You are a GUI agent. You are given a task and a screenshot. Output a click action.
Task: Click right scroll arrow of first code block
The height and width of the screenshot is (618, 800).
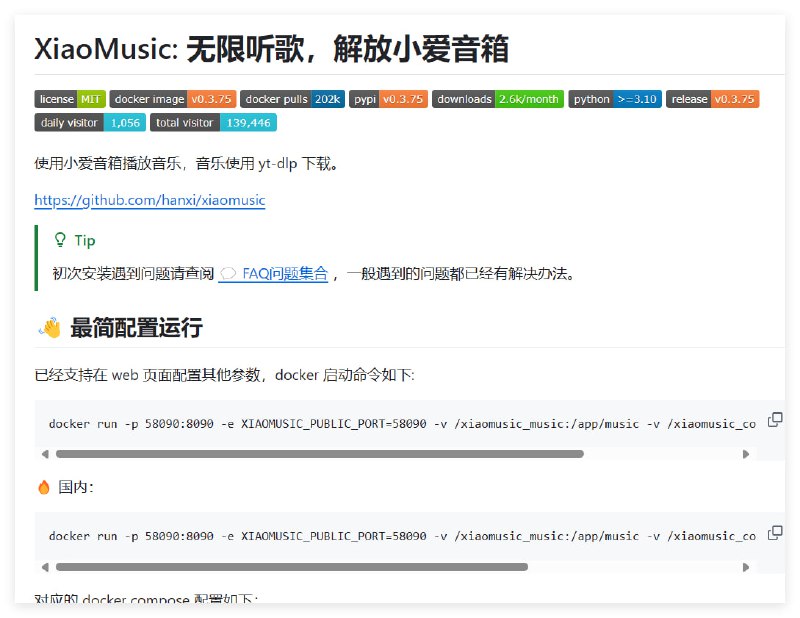[x=746, y=454]
